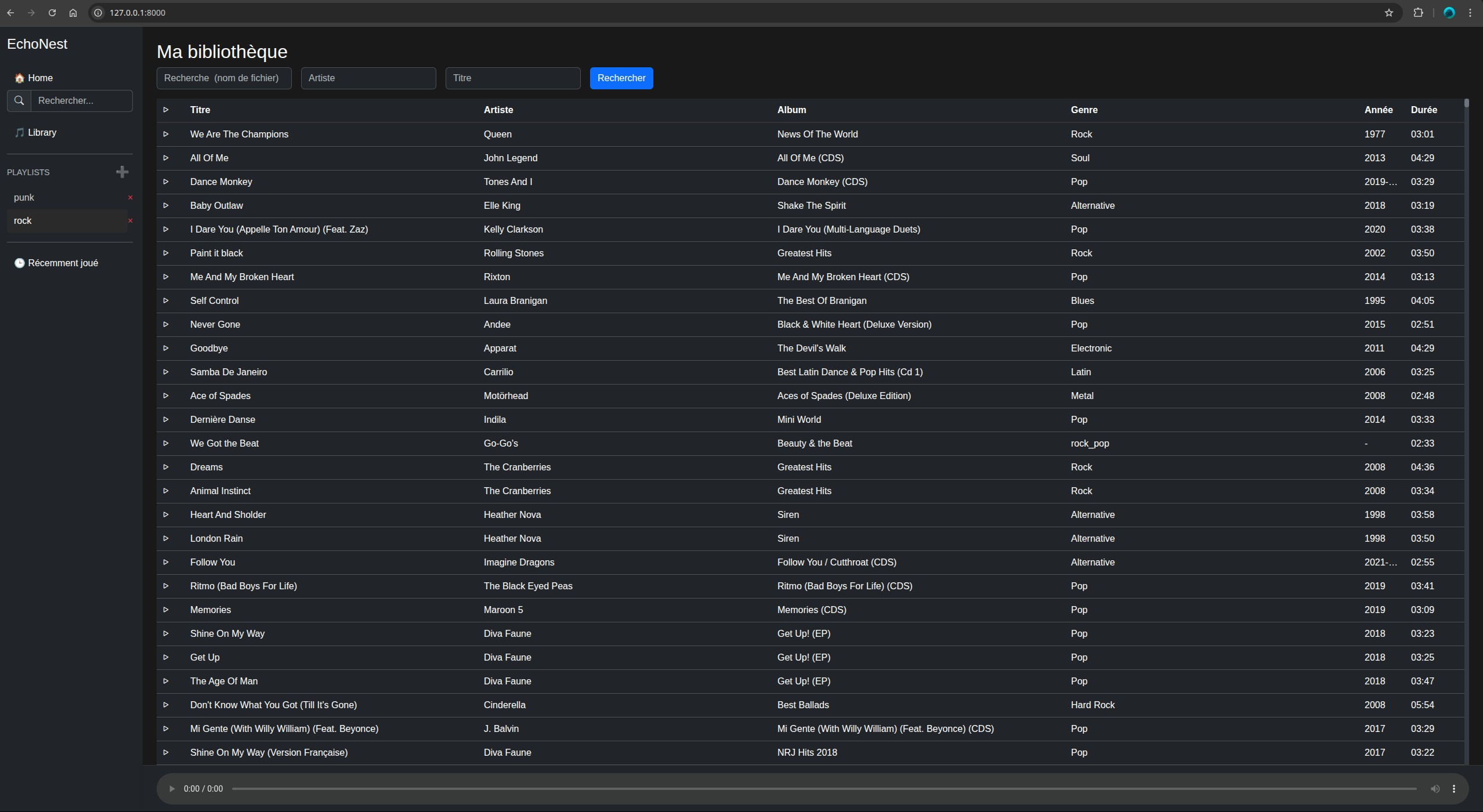Play Dernière Danse by Indila
1483x812 pixels.
click(x=166, y=419)
